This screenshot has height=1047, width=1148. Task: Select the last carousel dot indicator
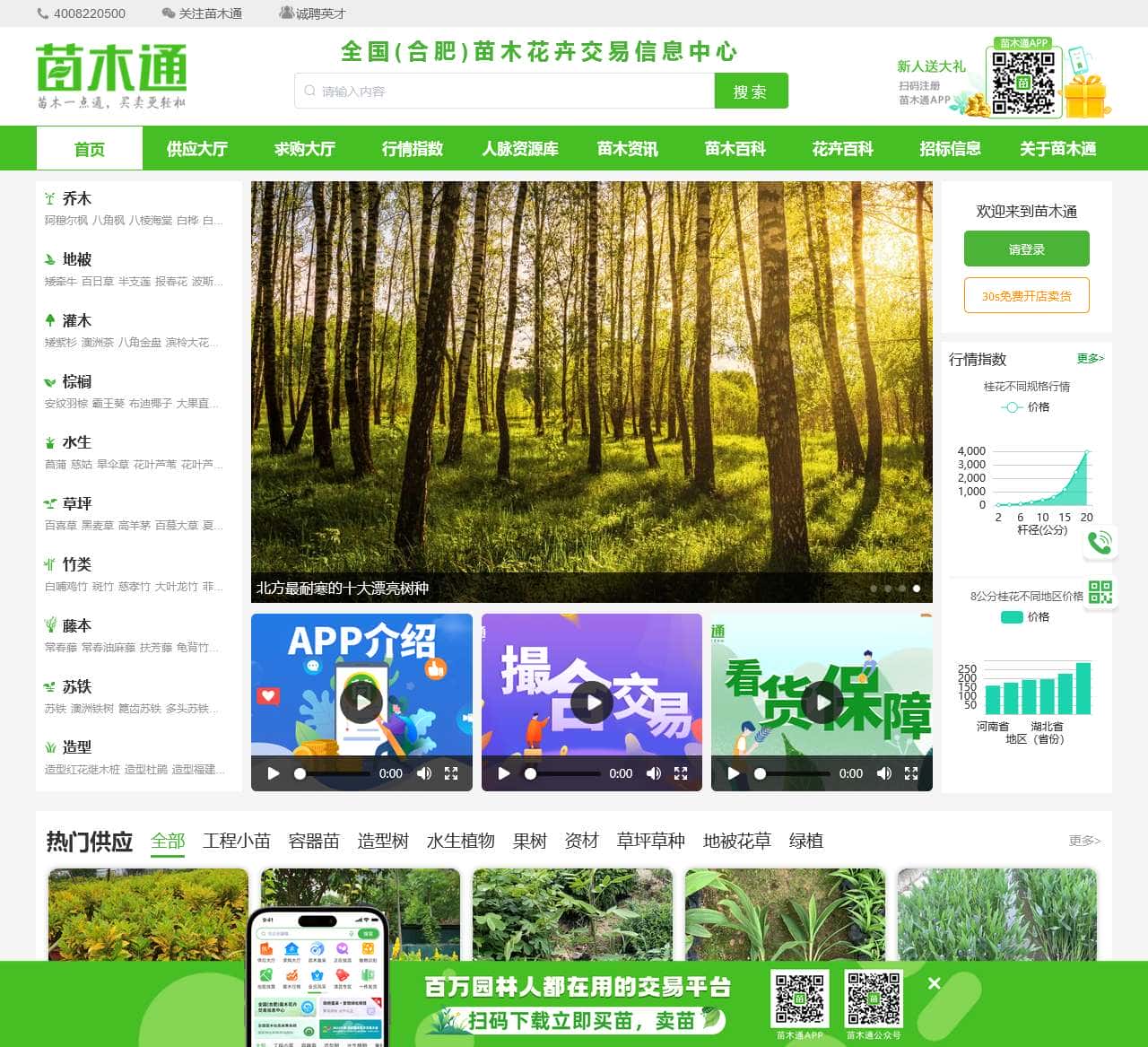(916, 589)
